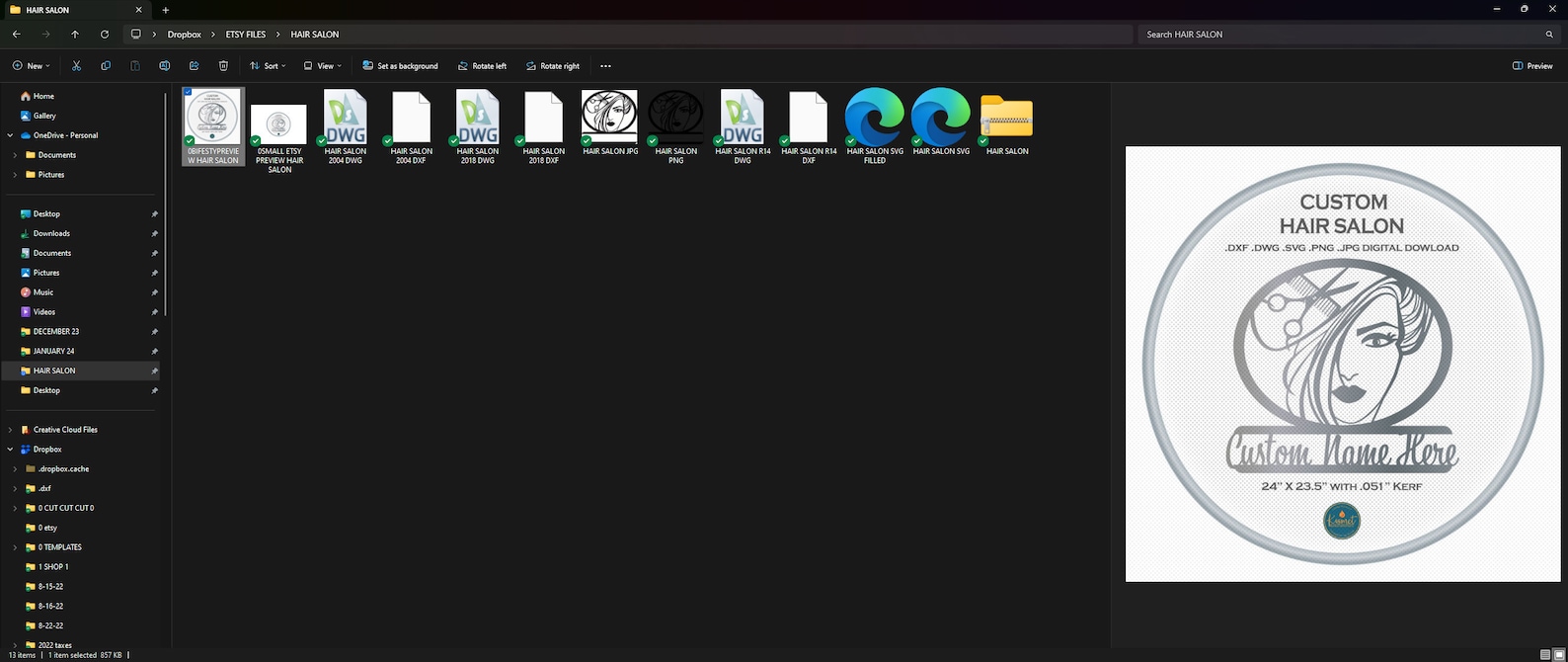Image resolution: width=1568 pixels, height=662 pixels.
Task: Open the View dropdown menu
Action: pyautogui.click(x=323, y=66)
